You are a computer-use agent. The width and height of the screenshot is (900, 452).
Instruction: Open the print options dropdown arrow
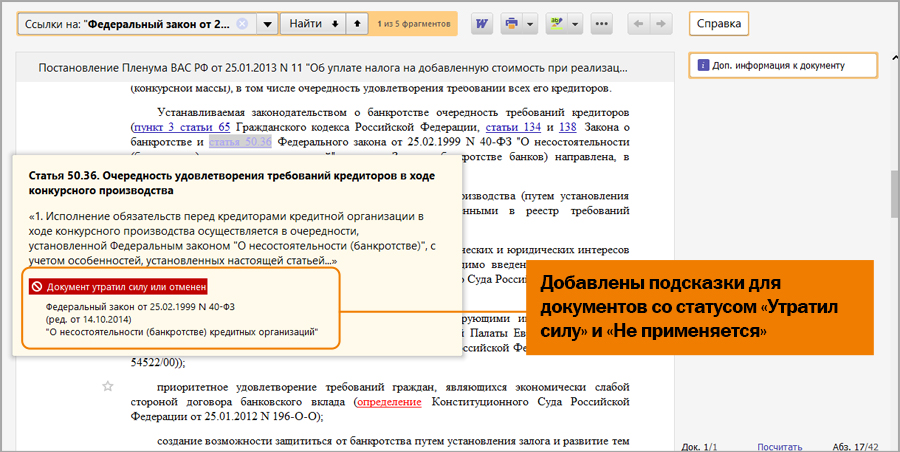529,23
